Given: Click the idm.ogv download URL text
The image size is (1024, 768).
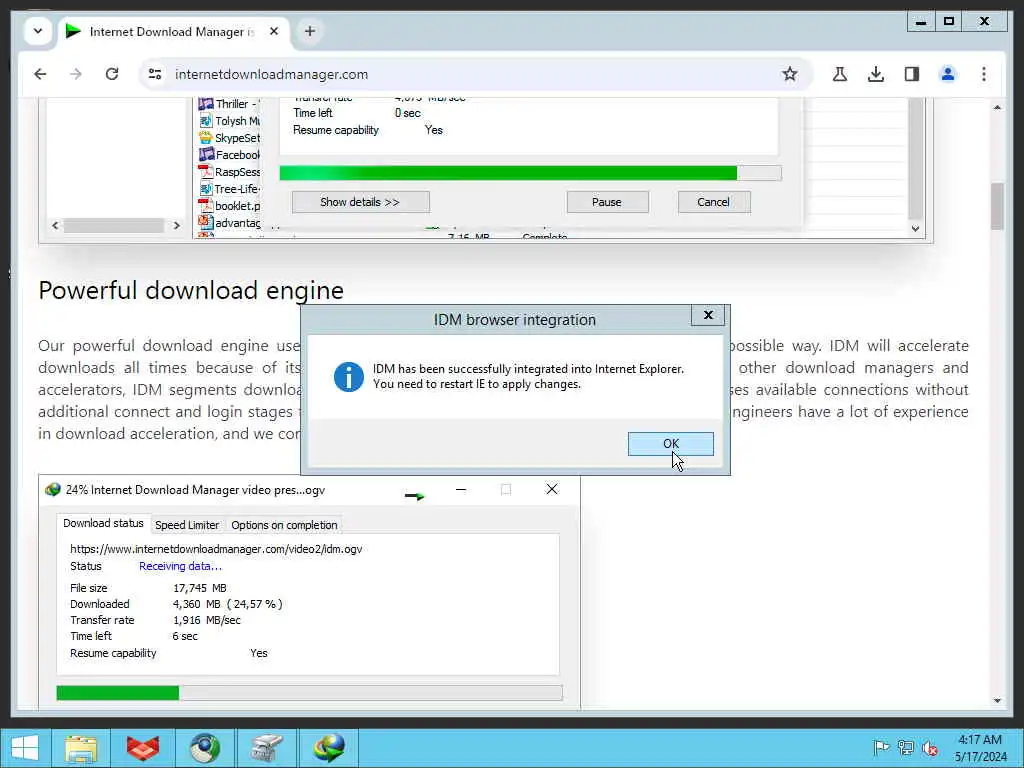Looking at the screenshot, I should click(216, 549).
